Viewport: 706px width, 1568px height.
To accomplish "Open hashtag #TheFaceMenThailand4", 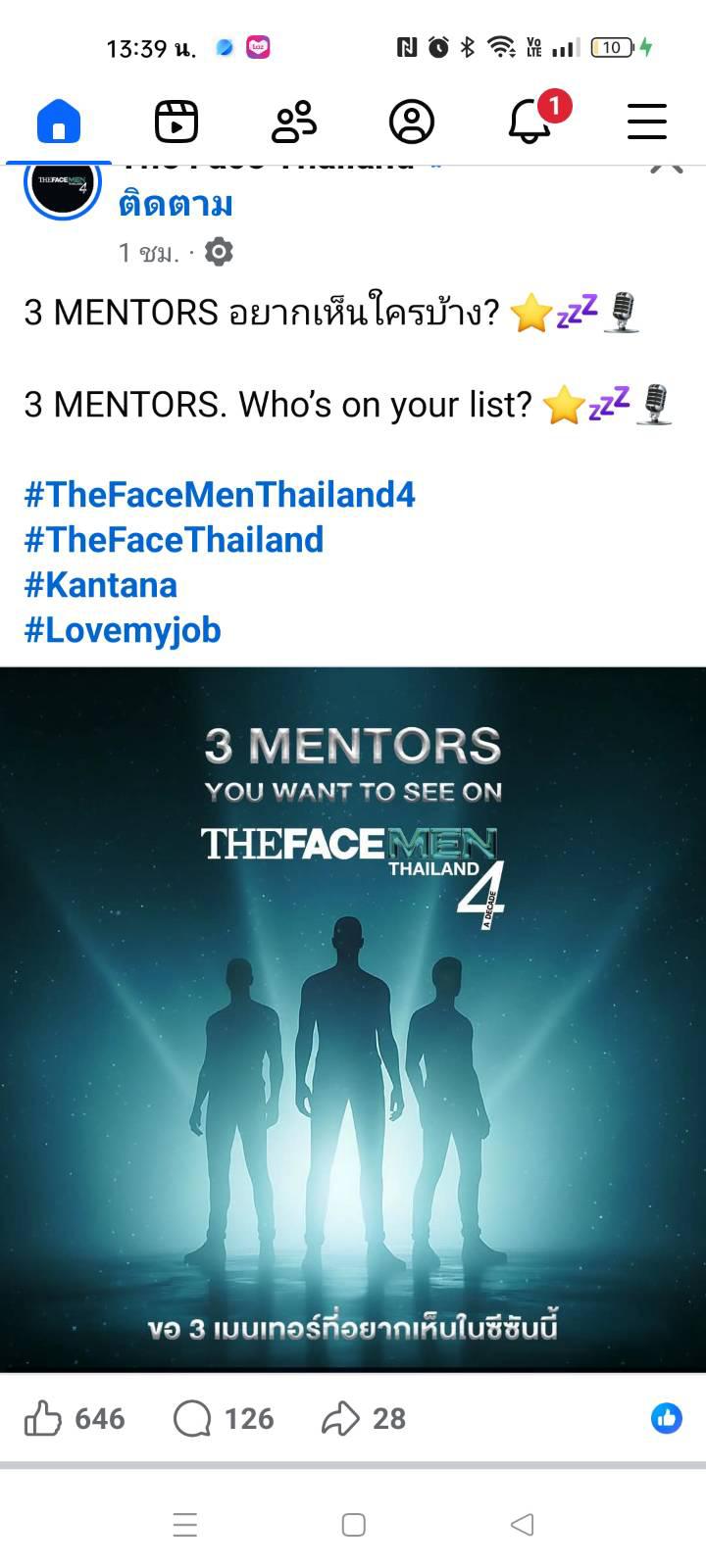I will click(x=220, y=494).
